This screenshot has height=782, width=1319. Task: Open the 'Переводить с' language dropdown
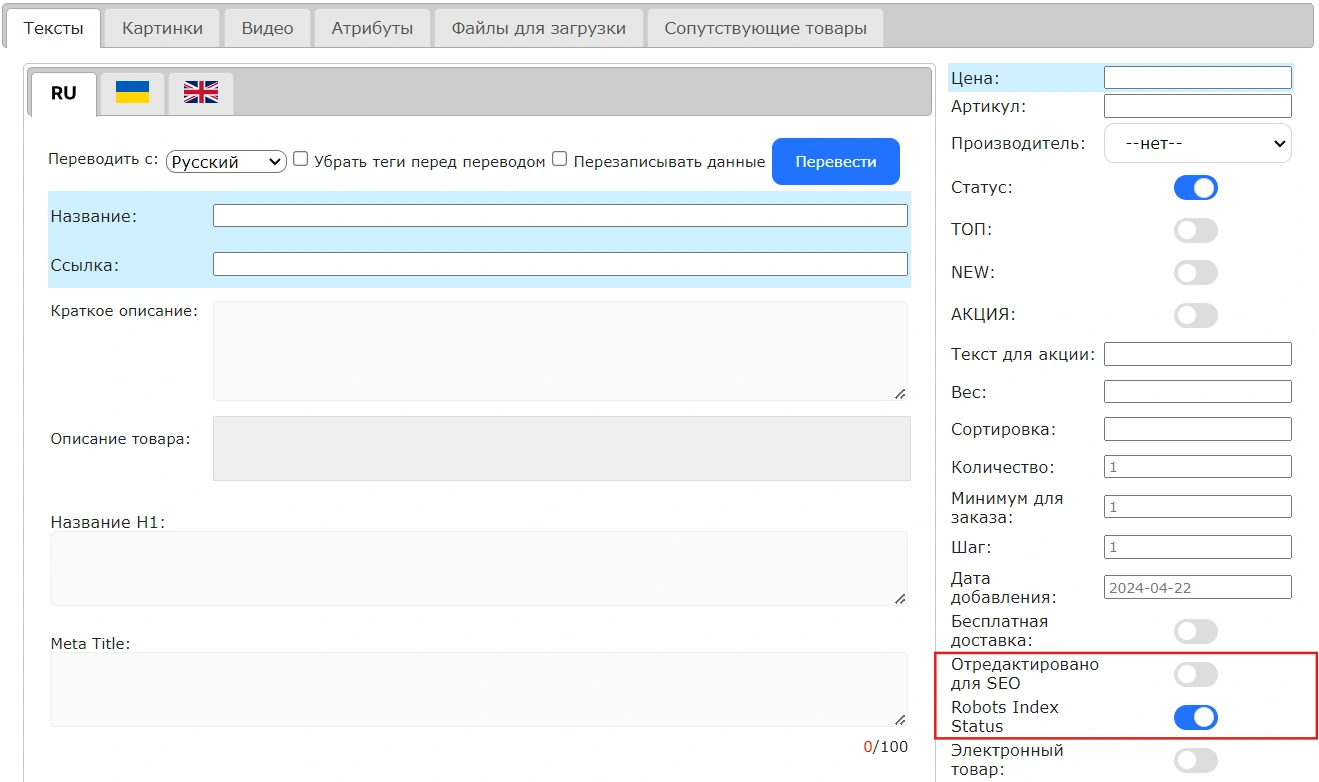tap(226, 162)
